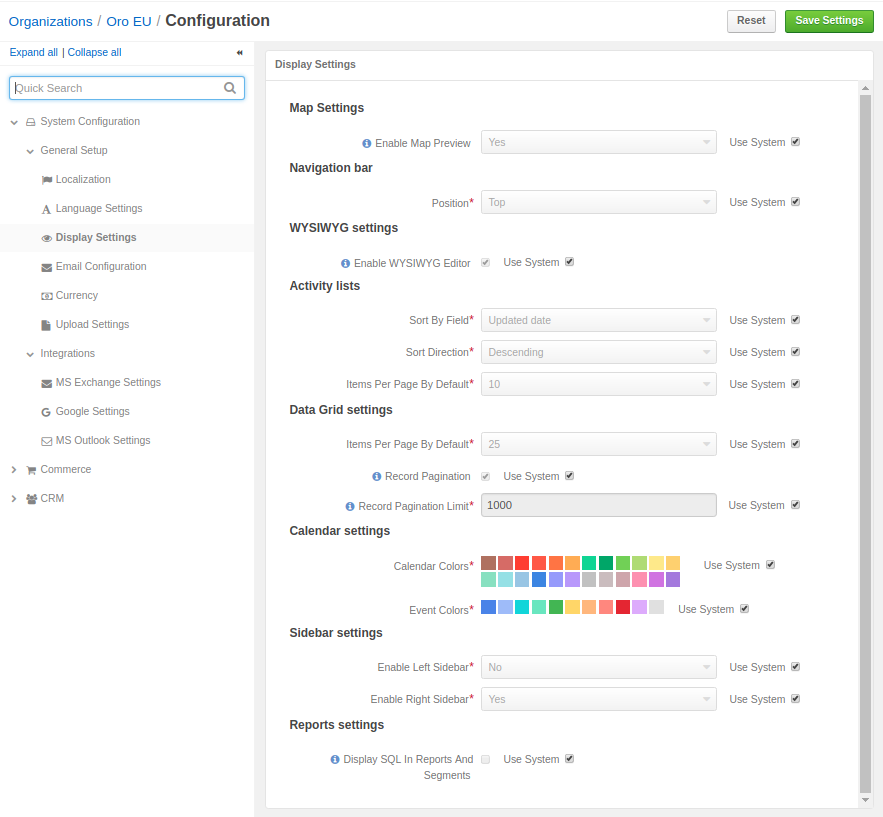The width and height of the screenshot is (883, 817).
Task: Toggle Use System for Enable Right Sidebar
Action: point(795,699)
